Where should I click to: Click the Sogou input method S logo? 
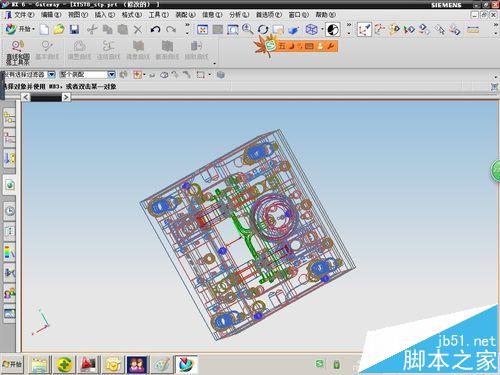tap(271, 46)
